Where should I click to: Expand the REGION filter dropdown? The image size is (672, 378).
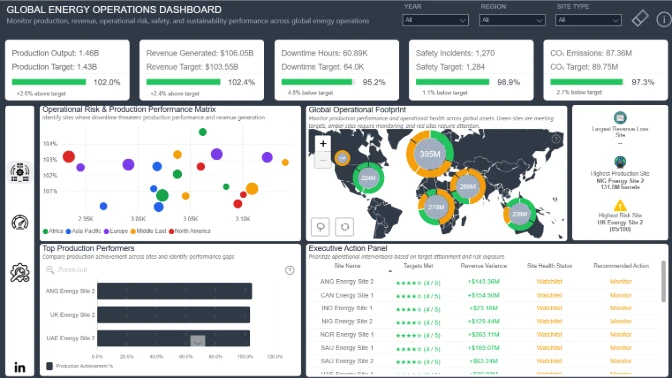pos(512,20)
